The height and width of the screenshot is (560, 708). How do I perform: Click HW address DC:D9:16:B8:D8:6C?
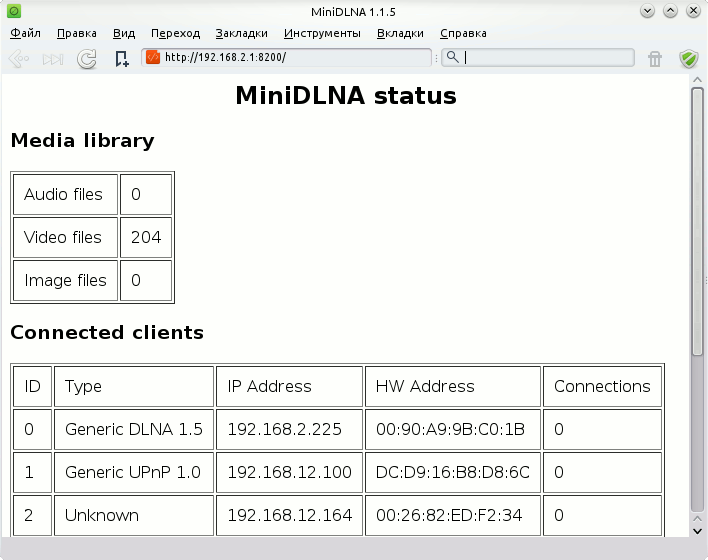coord(452,472)
